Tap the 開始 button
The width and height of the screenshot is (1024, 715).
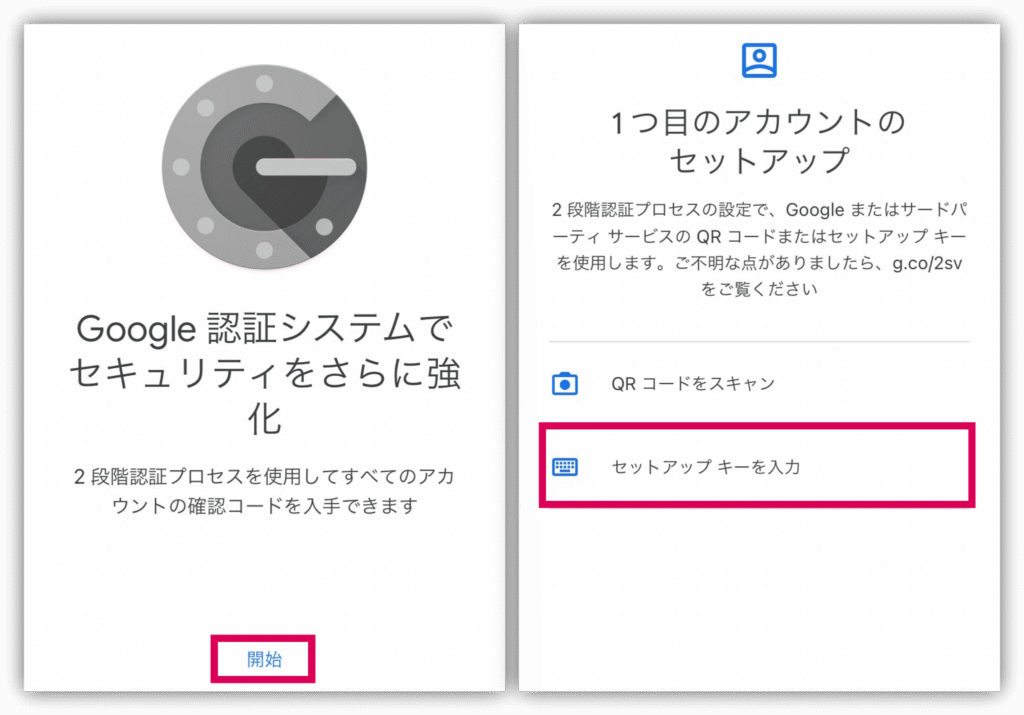click(x=264, y=659)
